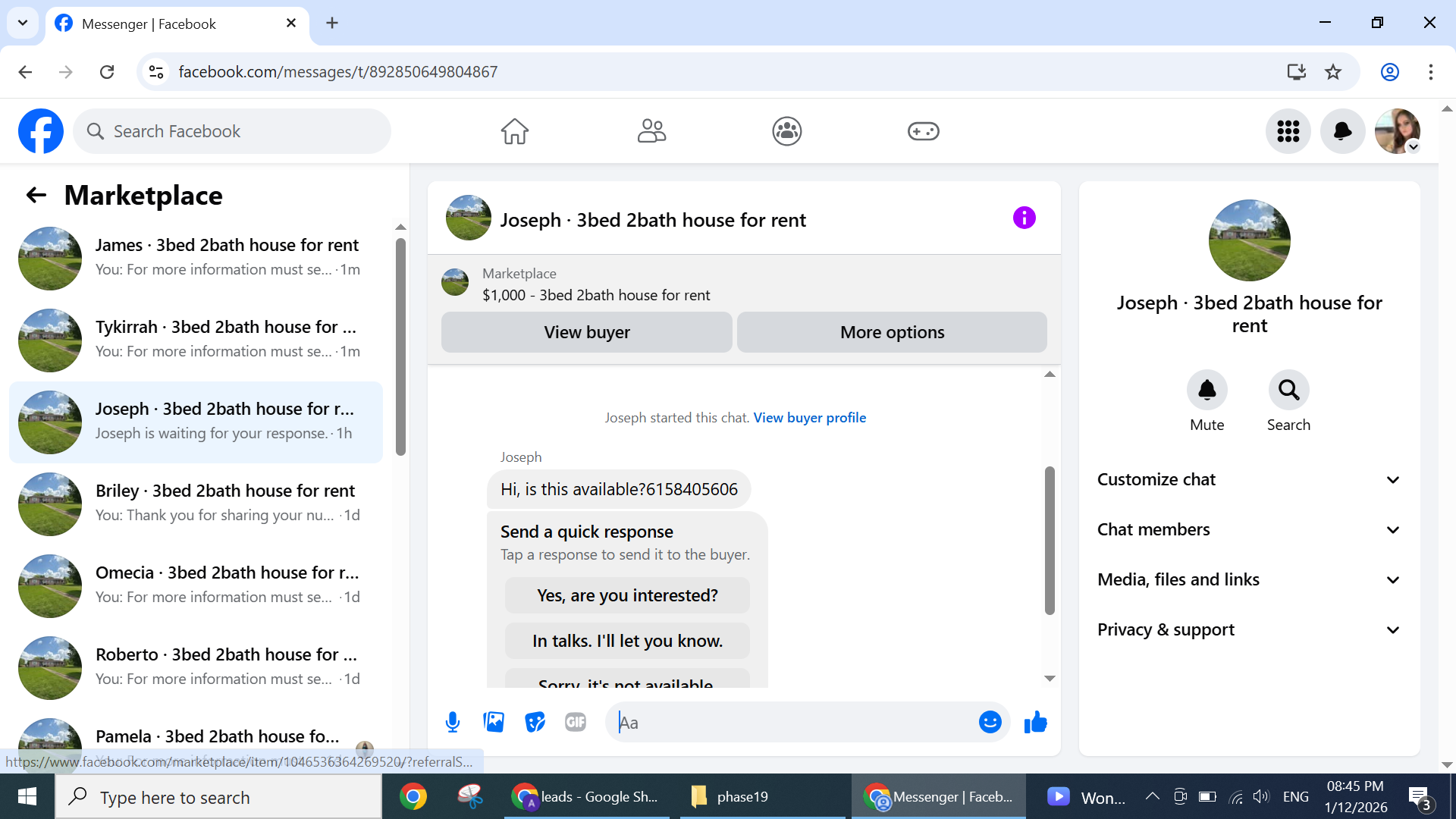Image resolution: width=1456 pixels, height=819 pixels.
Task: Attach a file using the photo icon
Action: click(494, 722)
